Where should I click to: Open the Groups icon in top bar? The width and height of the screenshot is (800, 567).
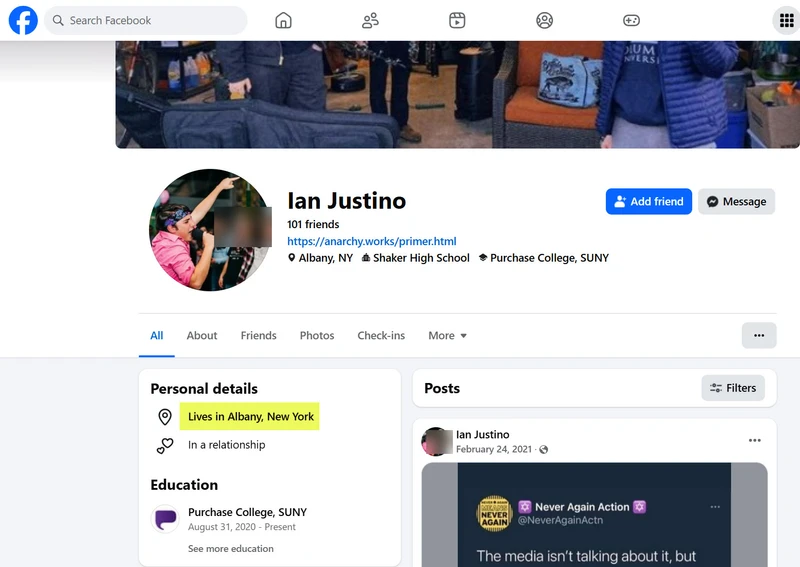(x=544, y=20)
